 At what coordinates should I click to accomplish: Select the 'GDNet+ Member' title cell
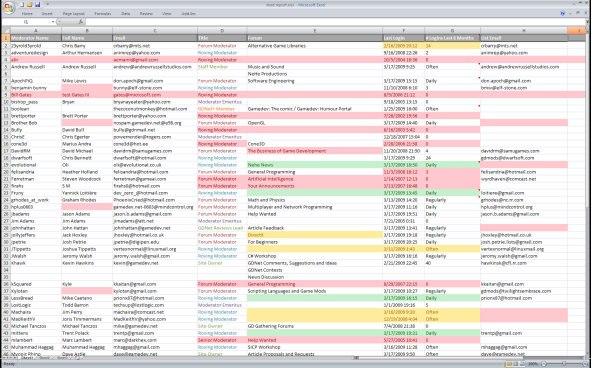222,109
